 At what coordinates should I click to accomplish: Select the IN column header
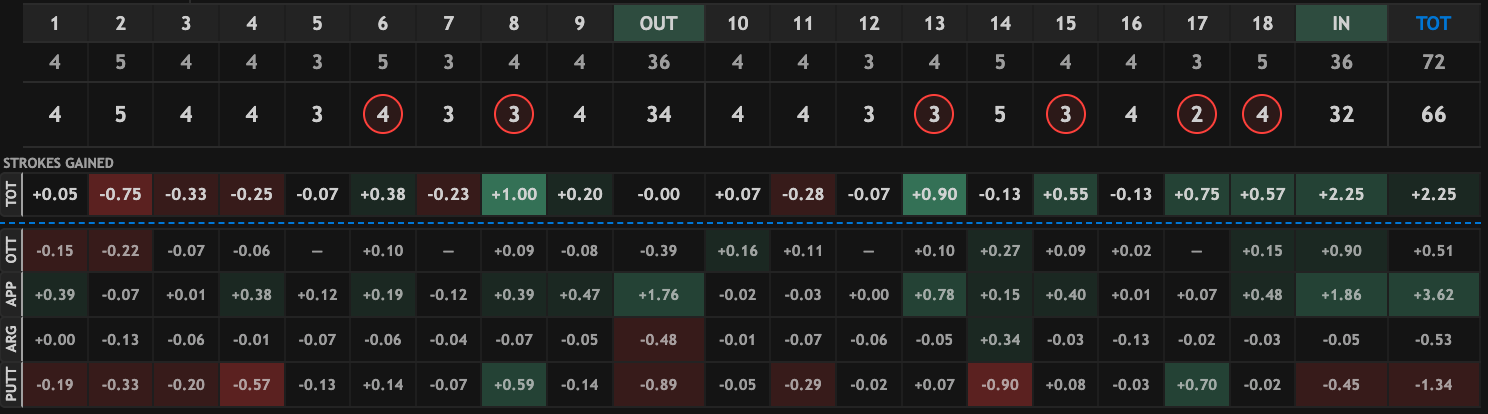tap(1341, 24)
